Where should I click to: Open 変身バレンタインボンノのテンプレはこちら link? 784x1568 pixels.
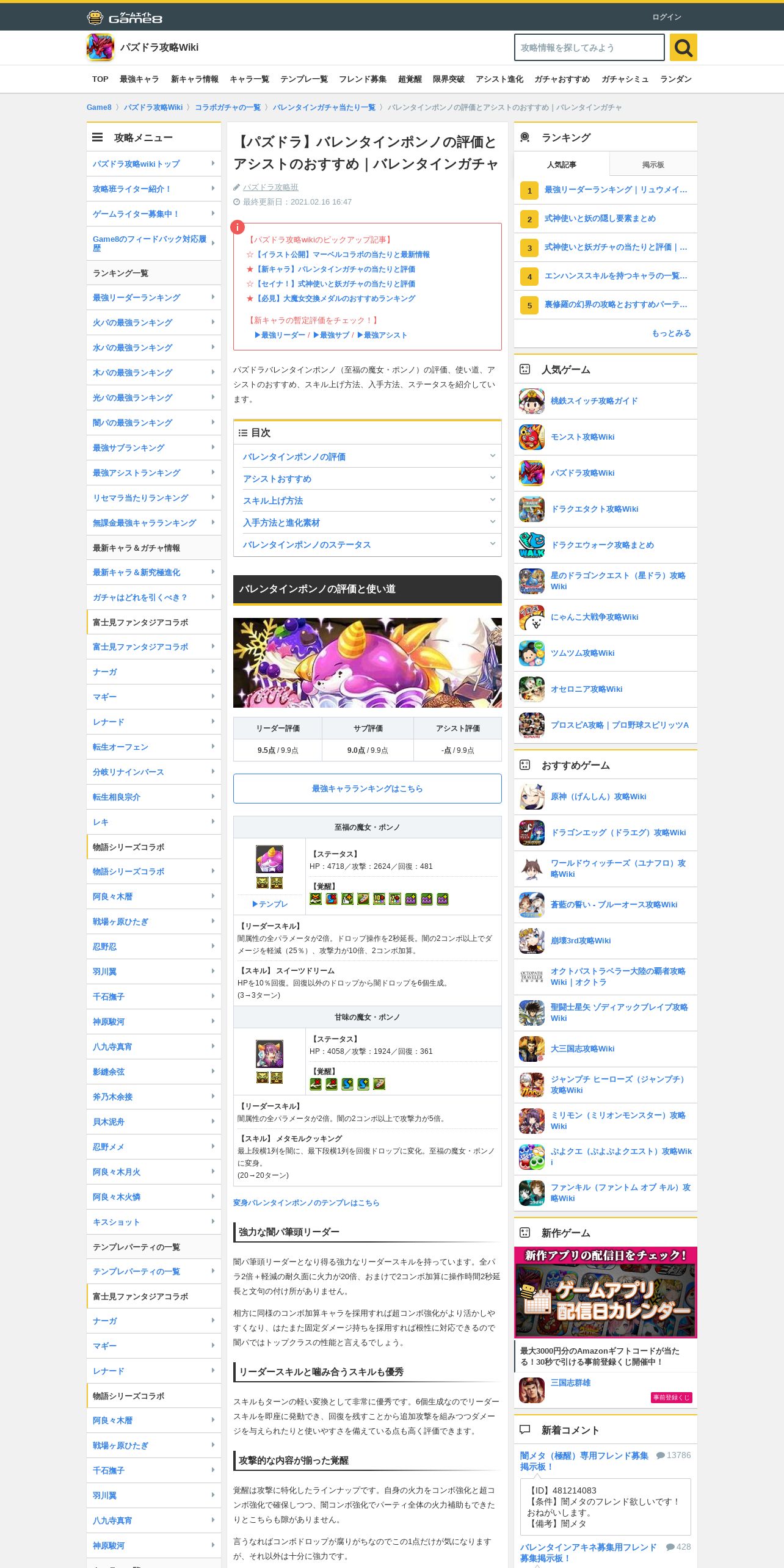pyautogui.click(x=306, y=1203)
